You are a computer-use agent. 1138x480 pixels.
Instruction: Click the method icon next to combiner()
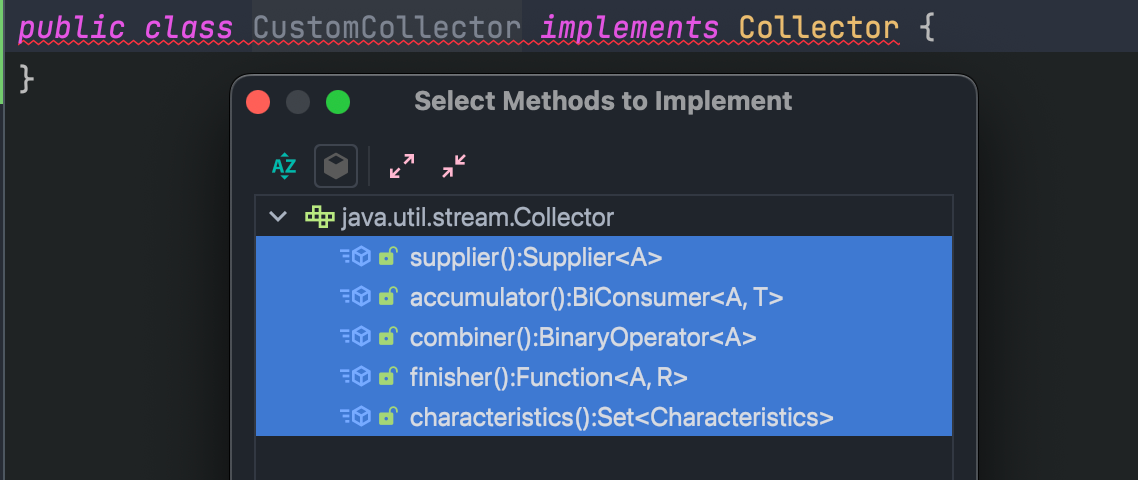click(356, 336)
